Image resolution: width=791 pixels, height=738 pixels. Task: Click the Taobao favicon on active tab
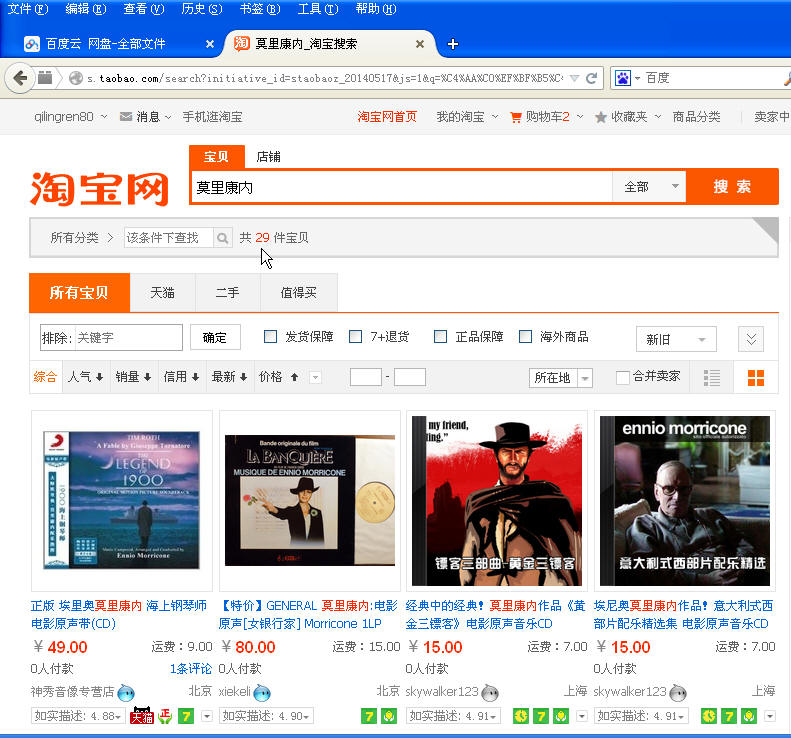click(x=242, y=43)
